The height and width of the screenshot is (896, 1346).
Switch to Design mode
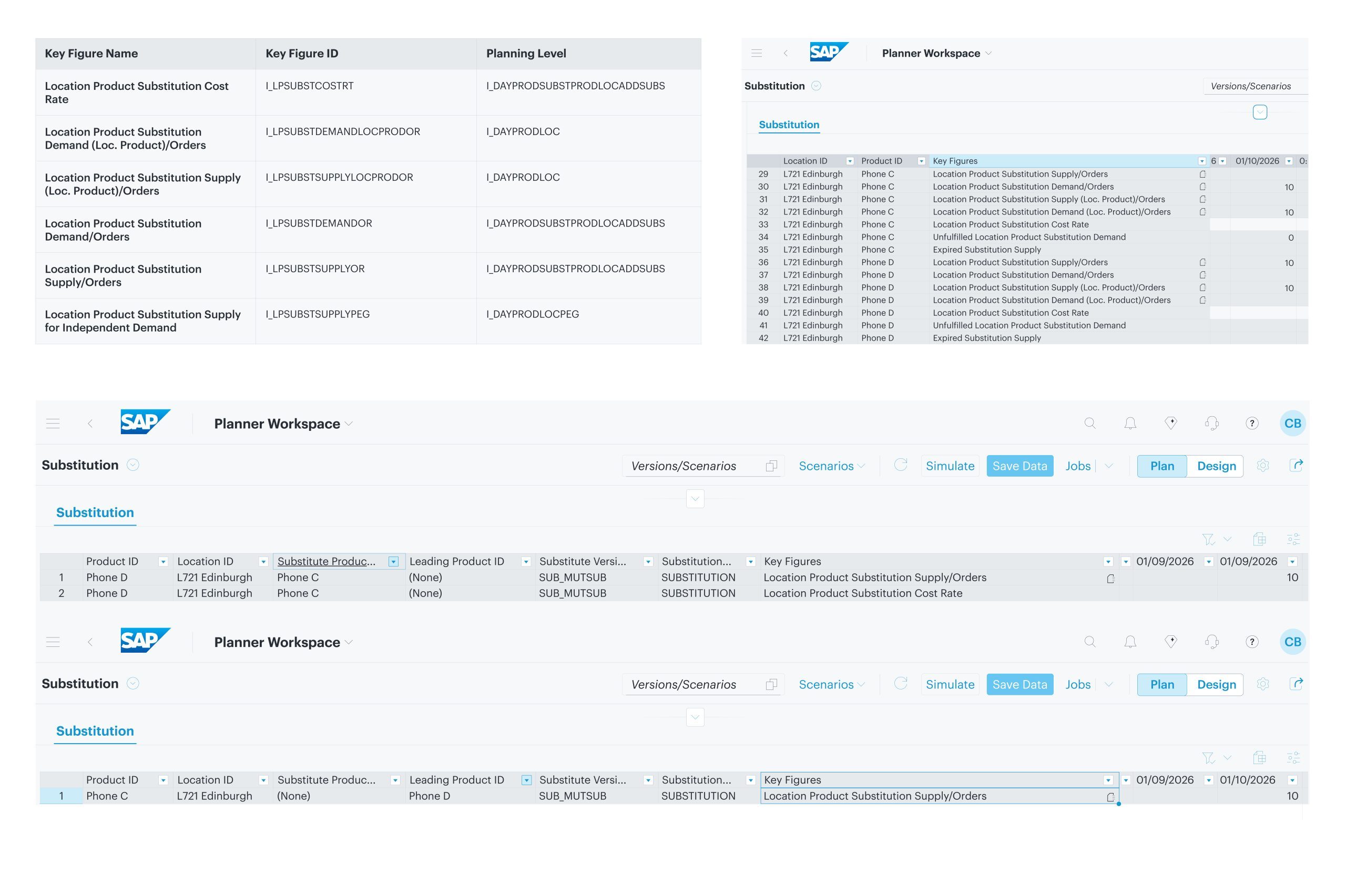point(1216,466)
